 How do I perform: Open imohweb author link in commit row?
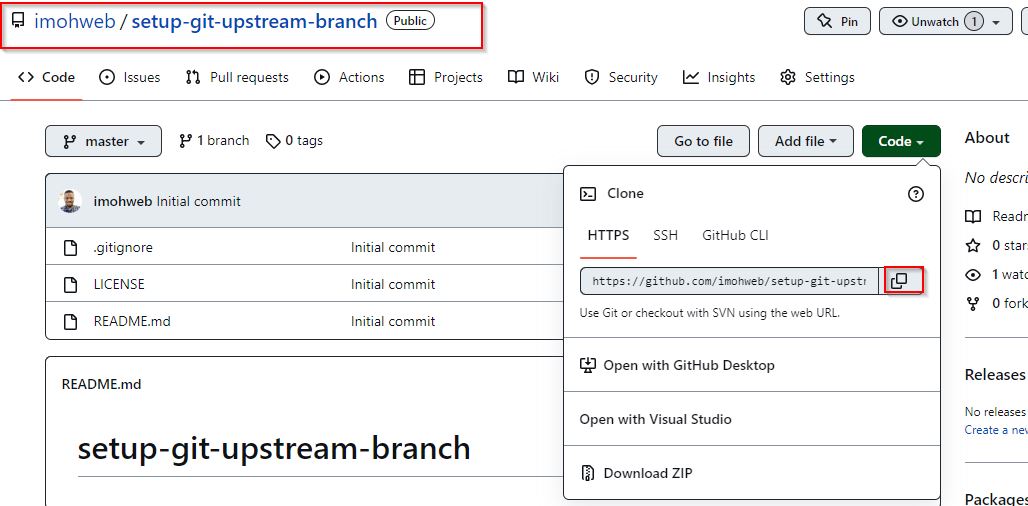coord(123,202)
